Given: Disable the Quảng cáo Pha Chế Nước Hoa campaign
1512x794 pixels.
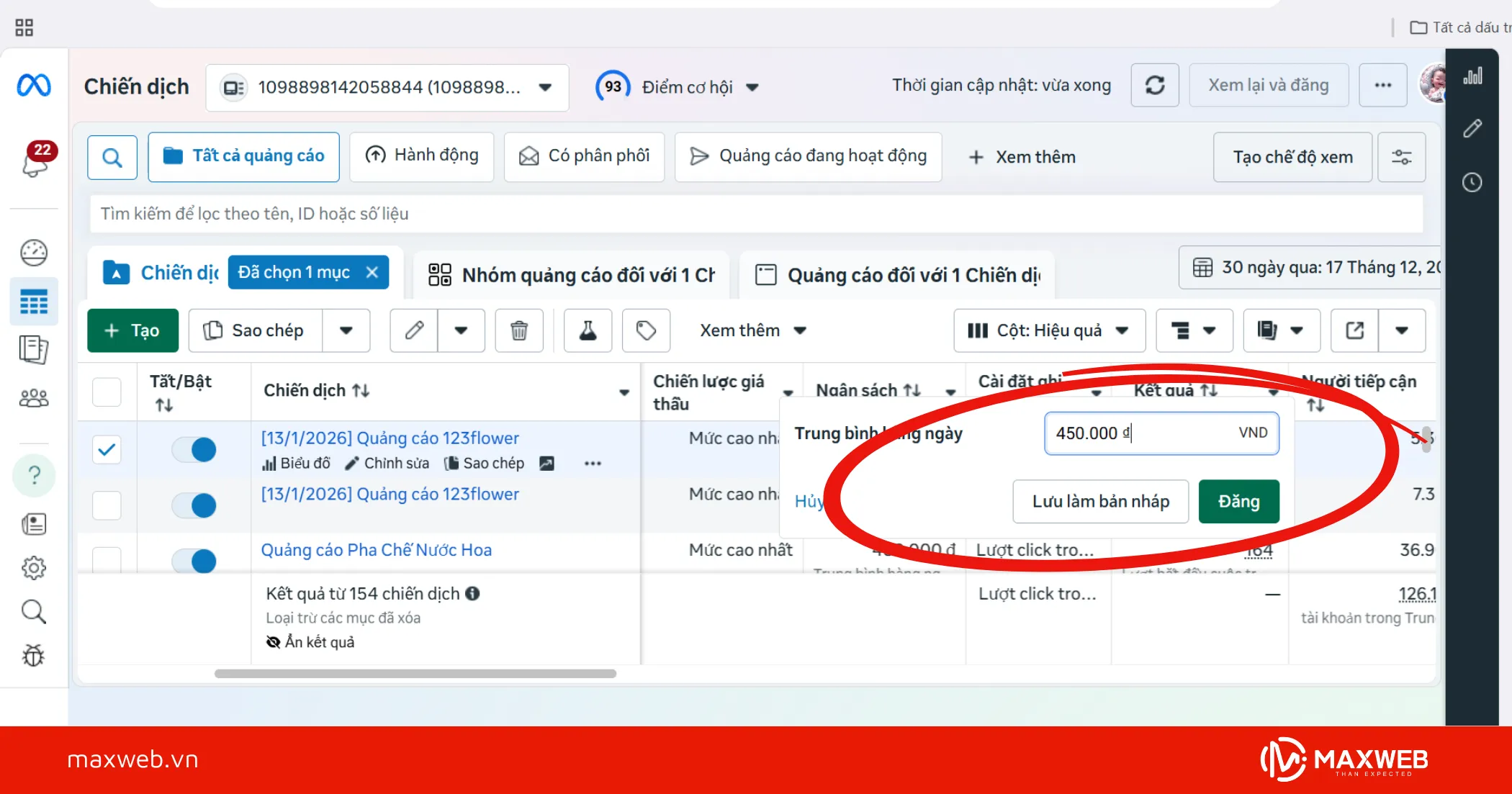Looking at the screenshot, I should (194, 561).
